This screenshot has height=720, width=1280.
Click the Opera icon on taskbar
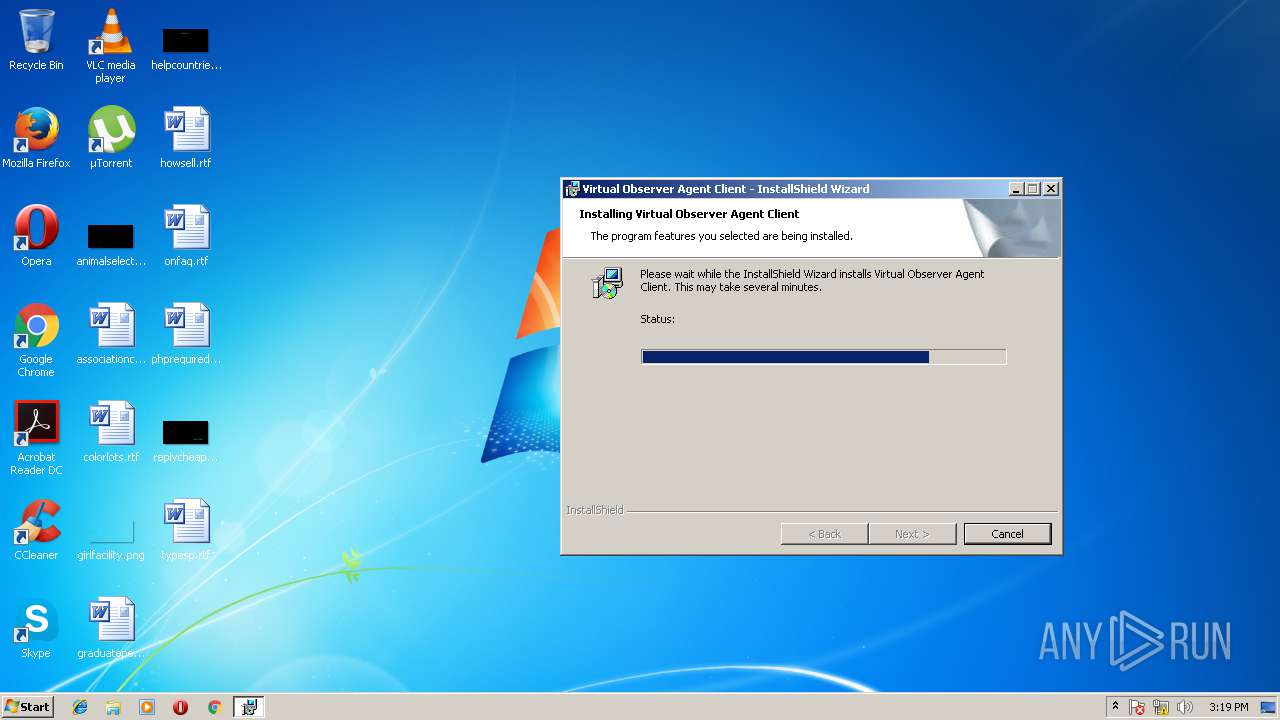[180, 707]
